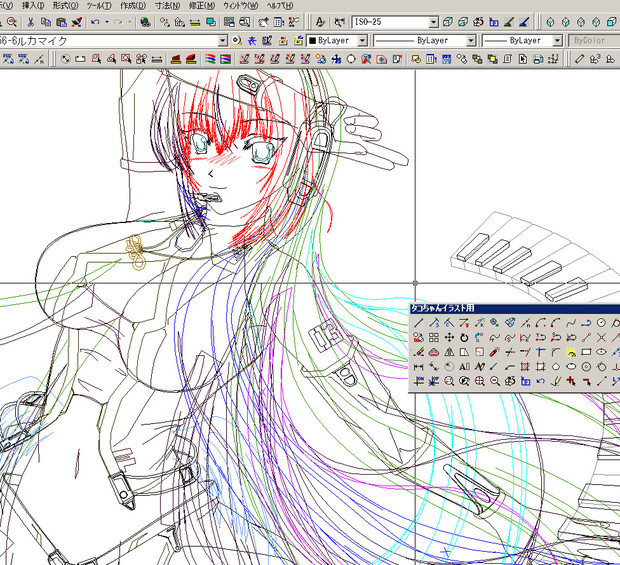The height and width of the screenshot is (565, 620).
Task: Select the Fillet tool in floating toolbar
Action: (x=556, y=352)
